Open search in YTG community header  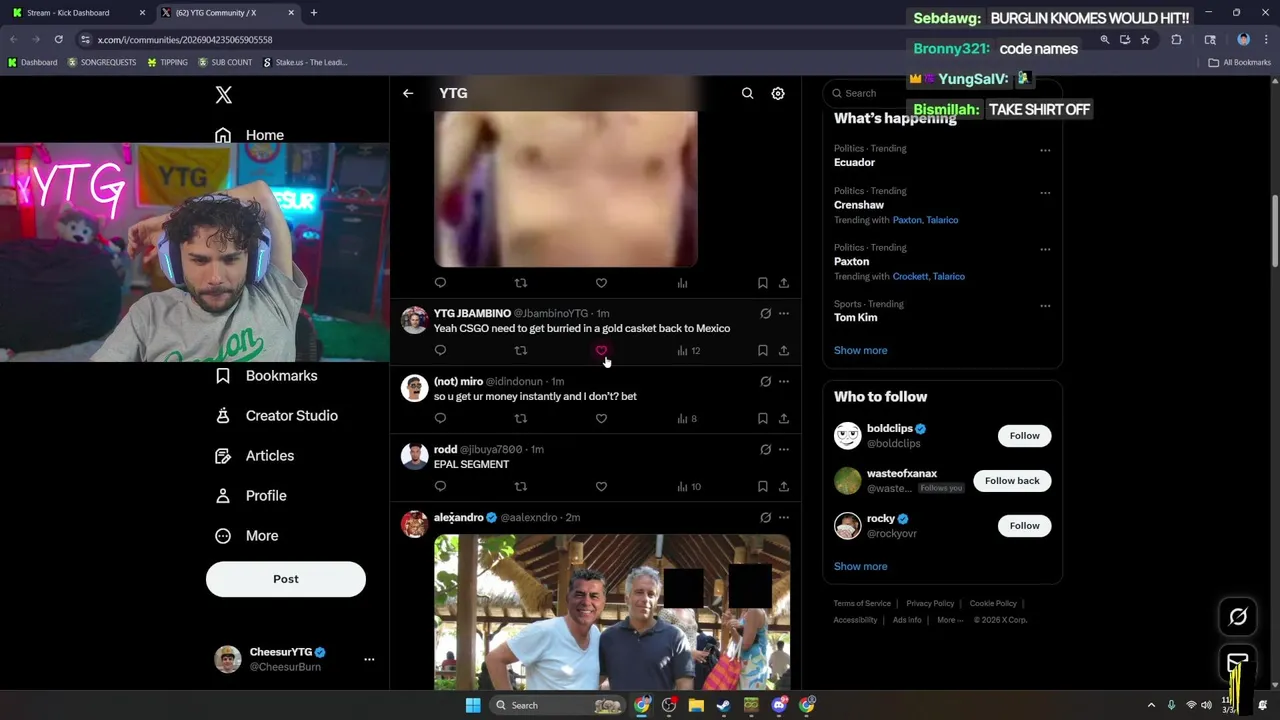[x=747, y=93]
